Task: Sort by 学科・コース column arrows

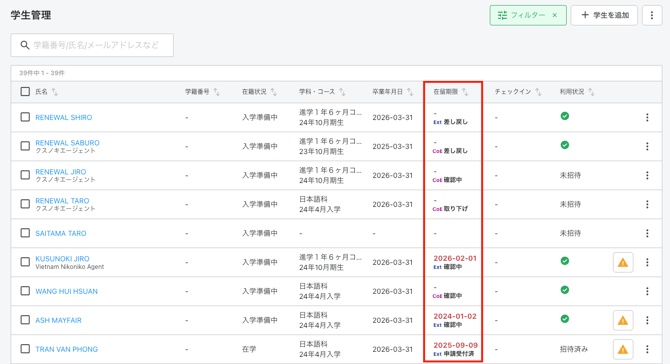Action: click(342, 92)
